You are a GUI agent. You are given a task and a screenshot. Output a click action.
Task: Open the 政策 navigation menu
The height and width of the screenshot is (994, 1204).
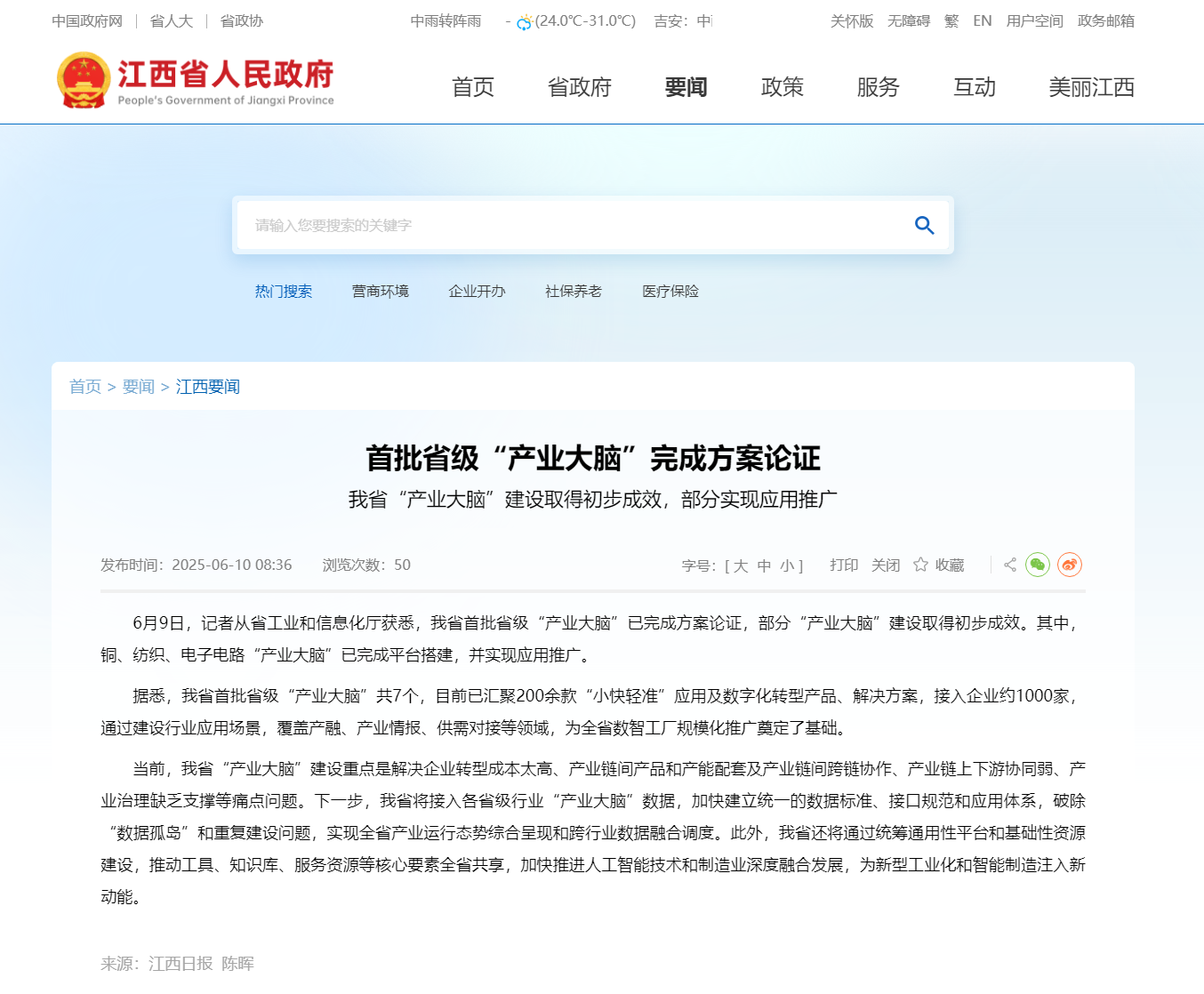point(783,87)
